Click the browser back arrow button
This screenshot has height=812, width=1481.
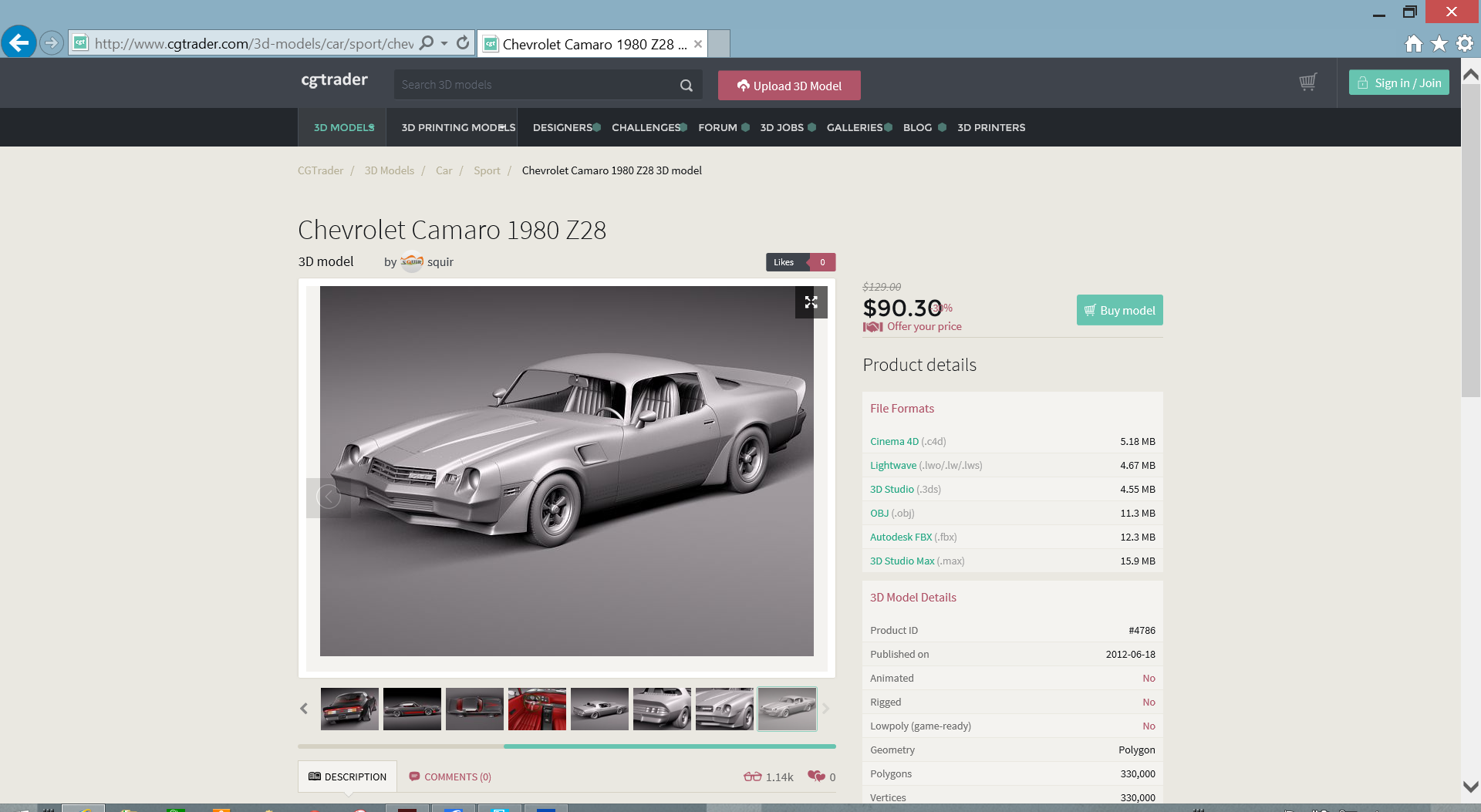[x=19, y=43]
